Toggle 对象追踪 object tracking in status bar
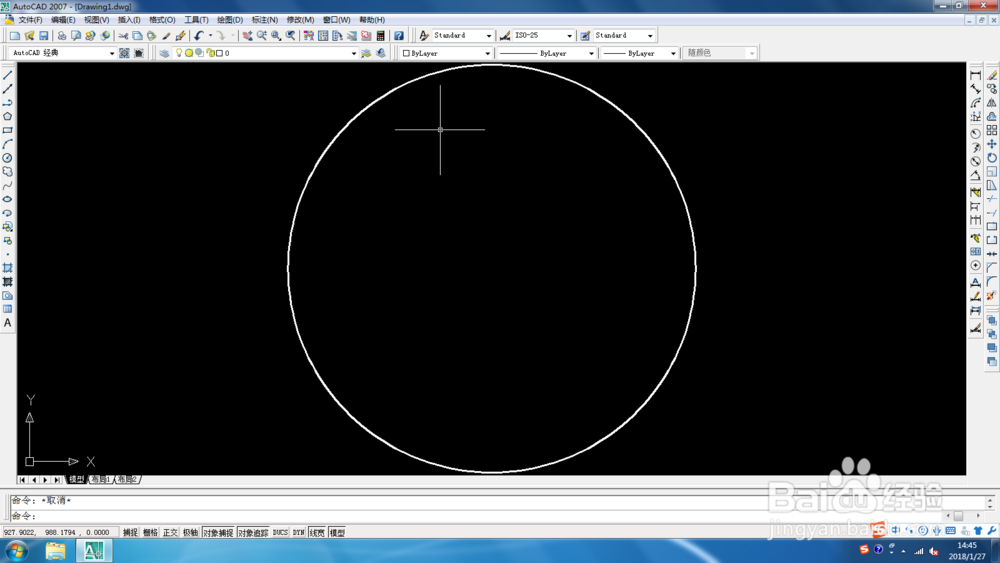The image size is (1000, 563). 253,532
